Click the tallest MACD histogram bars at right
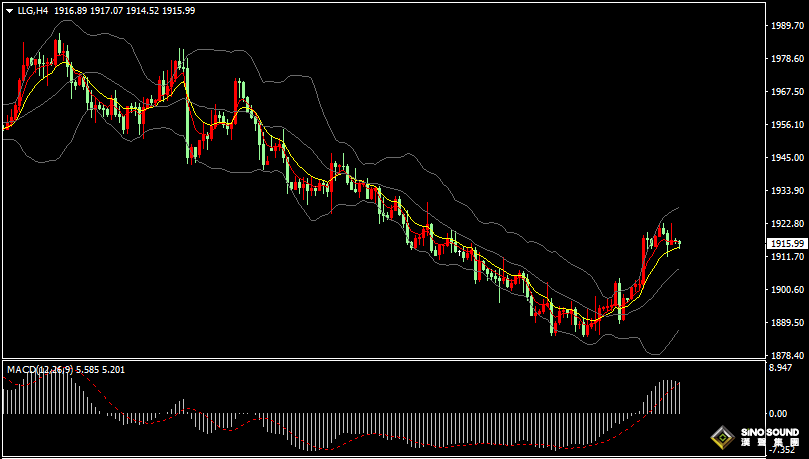 coord(667,396)
